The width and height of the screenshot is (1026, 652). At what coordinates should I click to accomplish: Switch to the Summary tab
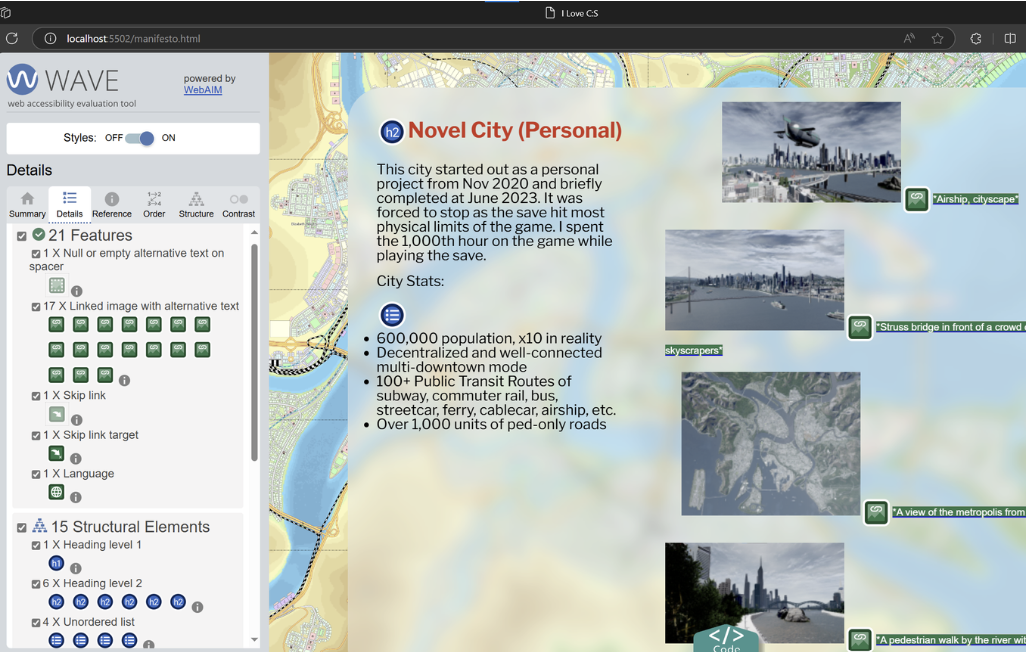coord(27,204)
